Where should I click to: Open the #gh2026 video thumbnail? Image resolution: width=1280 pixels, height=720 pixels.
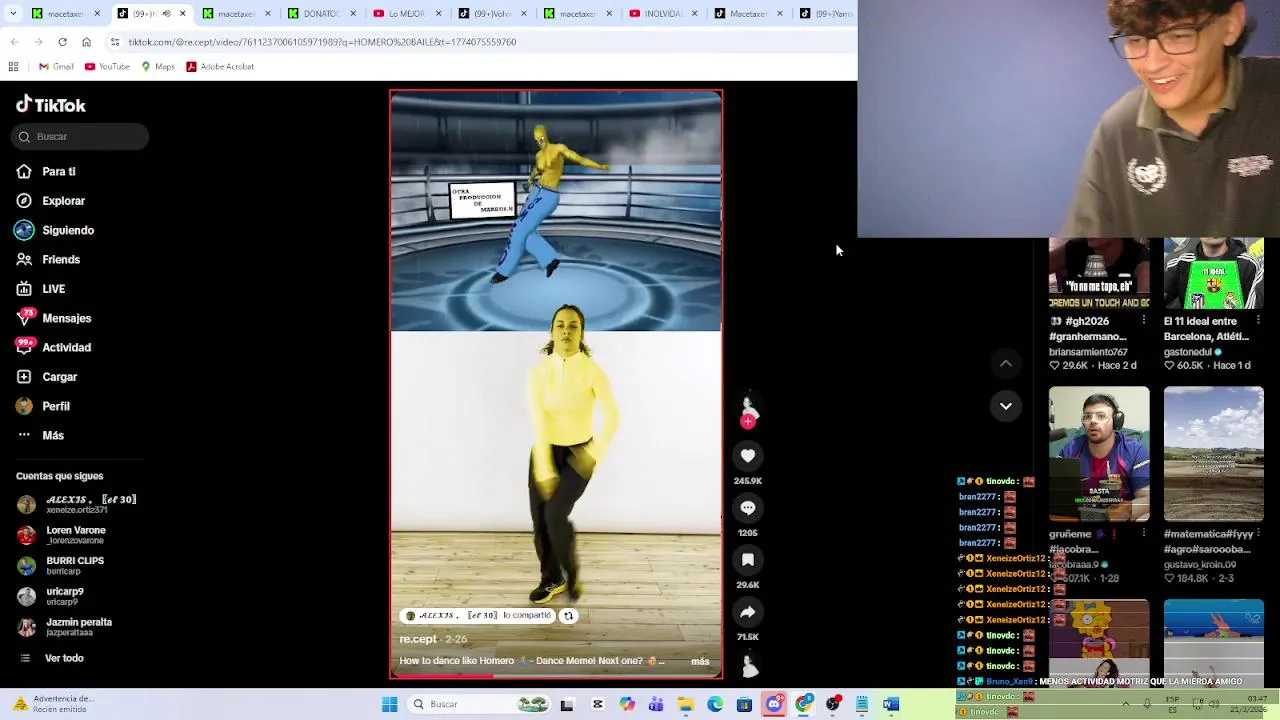[x=1099, y=274]
